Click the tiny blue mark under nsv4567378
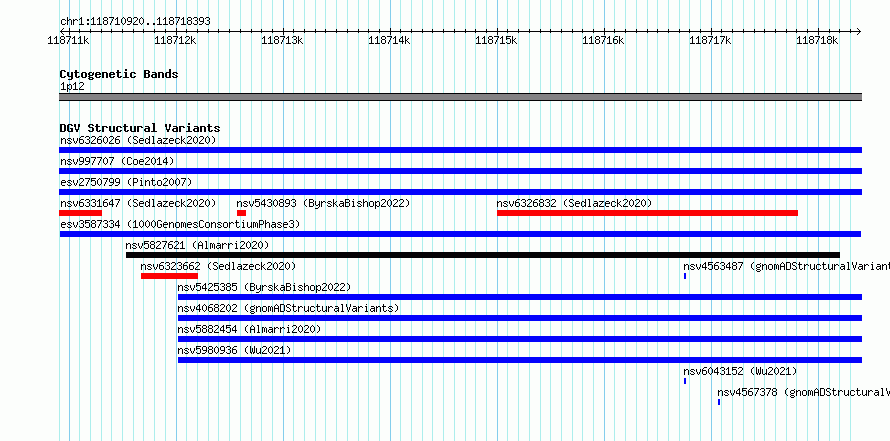This screenshot has width=890, height=441. (x=719, y=402)
